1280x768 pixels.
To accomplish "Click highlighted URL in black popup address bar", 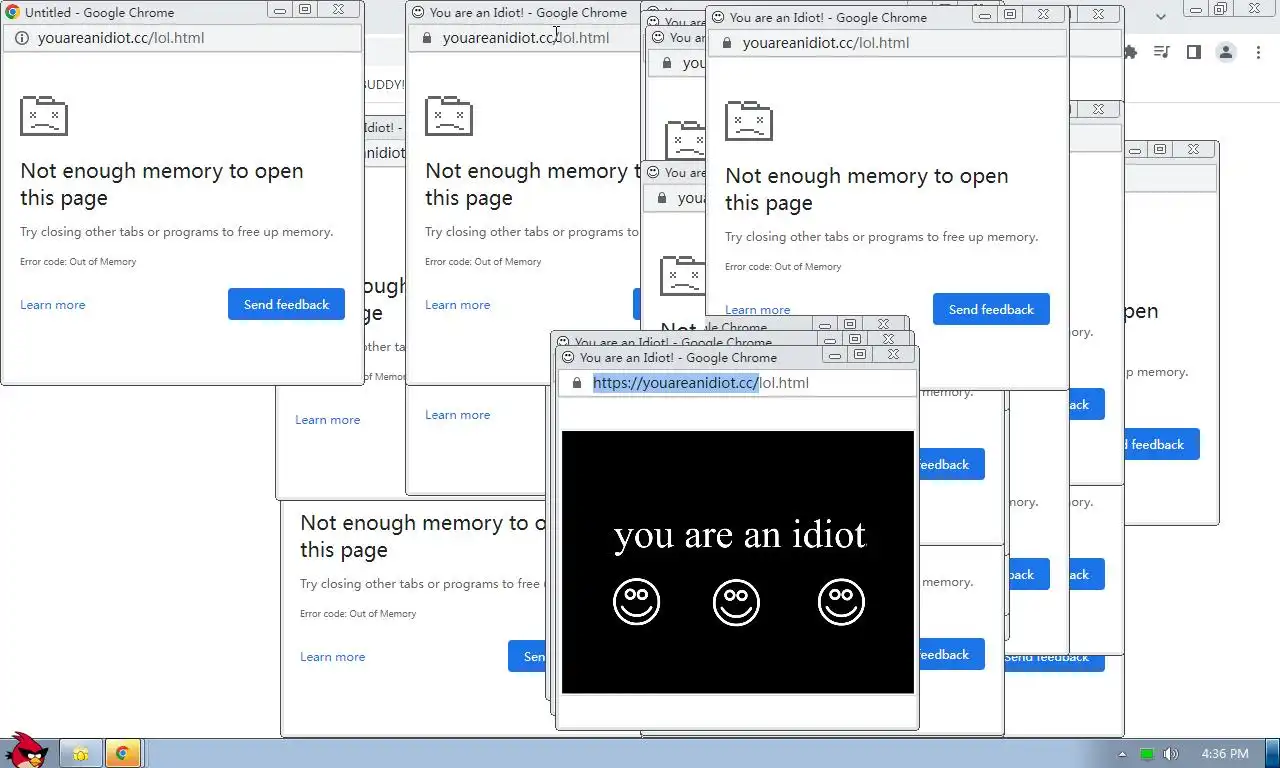I will click(676, 383).
